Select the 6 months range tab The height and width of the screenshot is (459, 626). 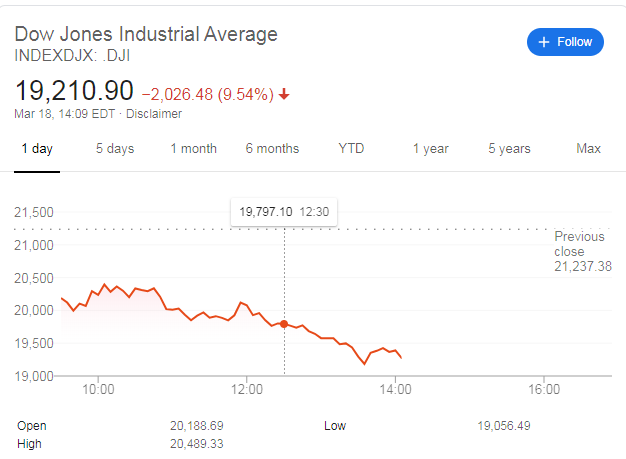[x=272, y=149]
